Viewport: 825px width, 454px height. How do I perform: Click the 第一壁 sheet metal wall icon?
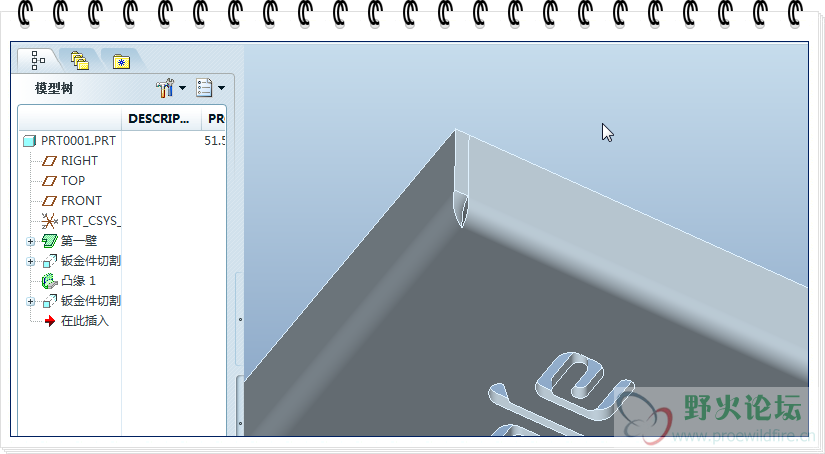click(x=49, y=241)
